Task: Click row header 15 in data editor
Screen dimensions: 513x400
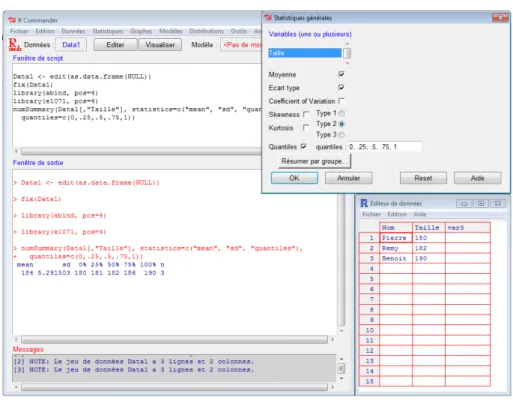Action: [x=369, y=381]
